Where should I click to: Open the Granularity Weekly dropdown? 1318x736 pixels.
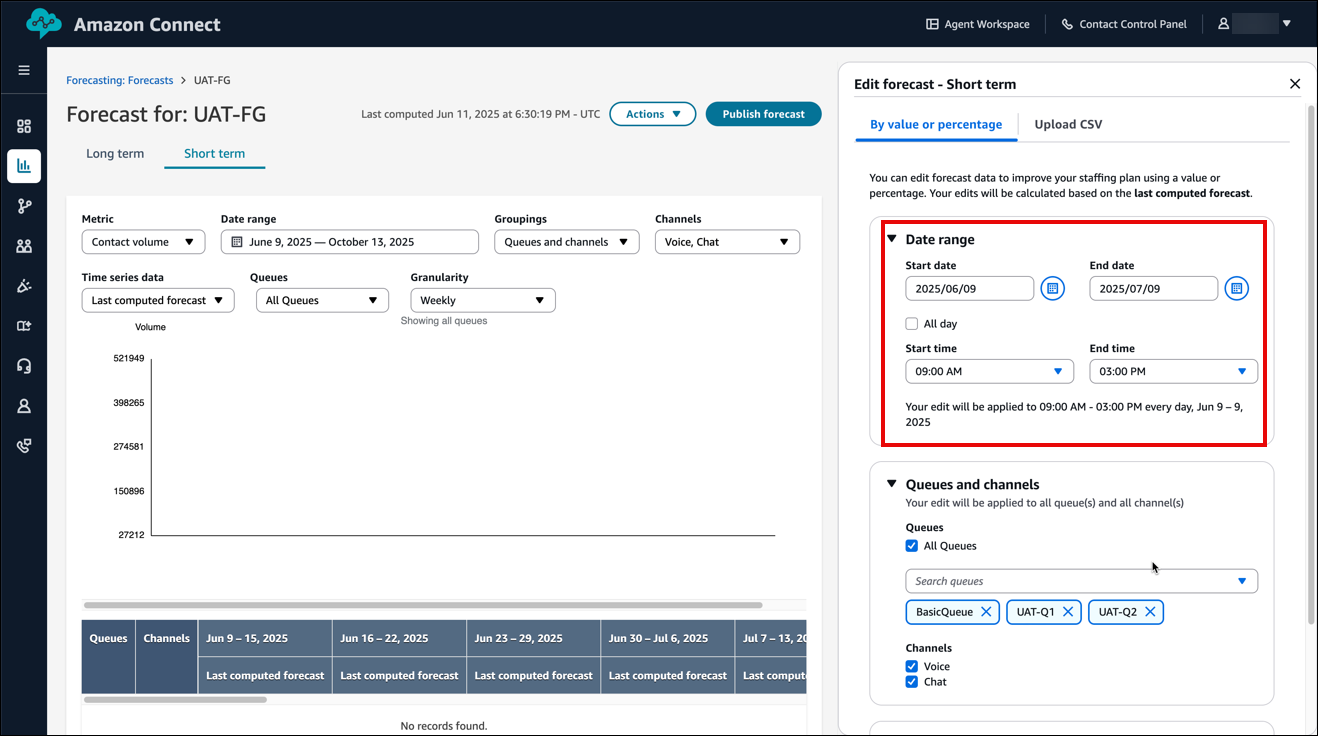482,300
